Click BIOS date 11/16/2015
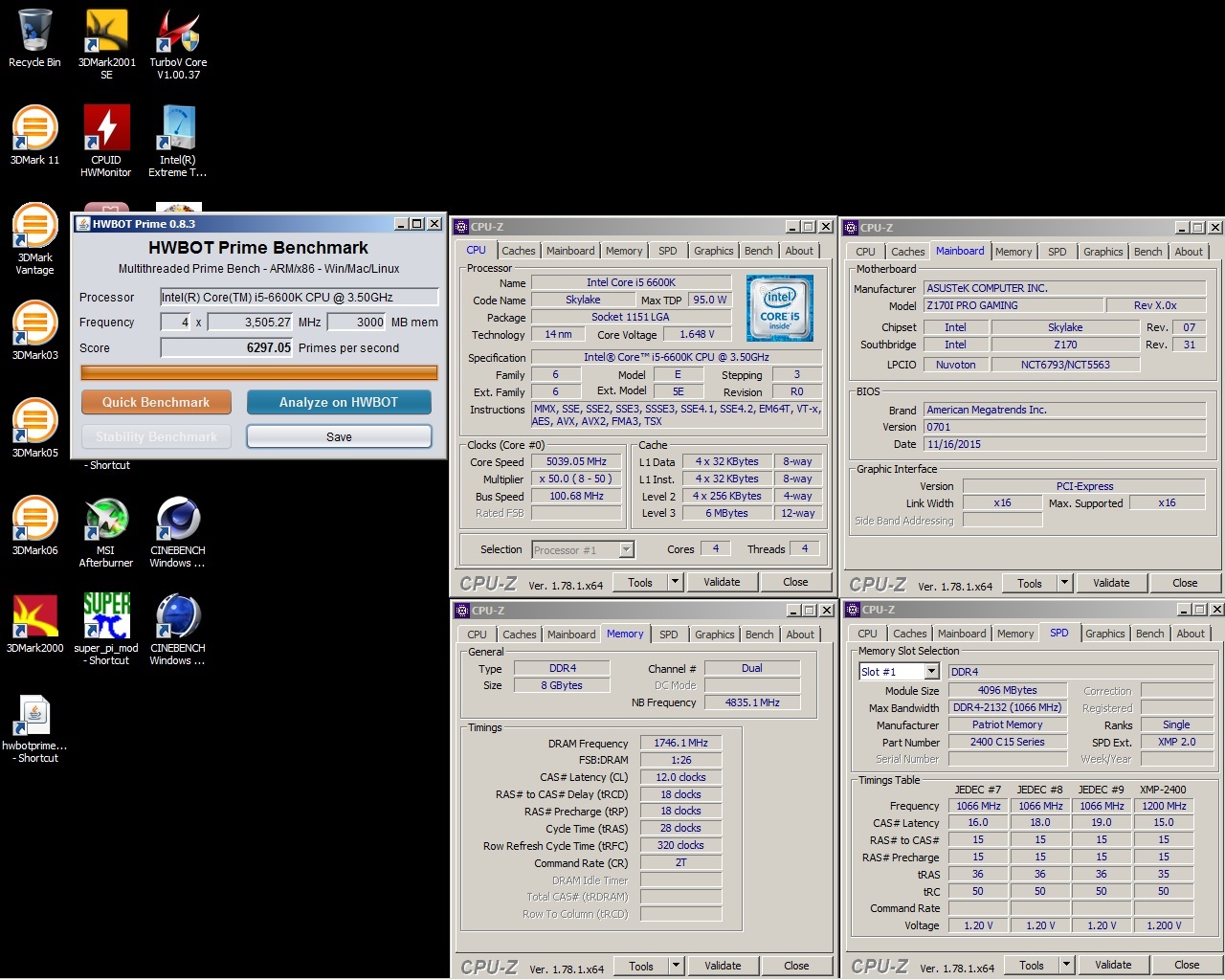1225x980 pixels. click(1064, 444)
